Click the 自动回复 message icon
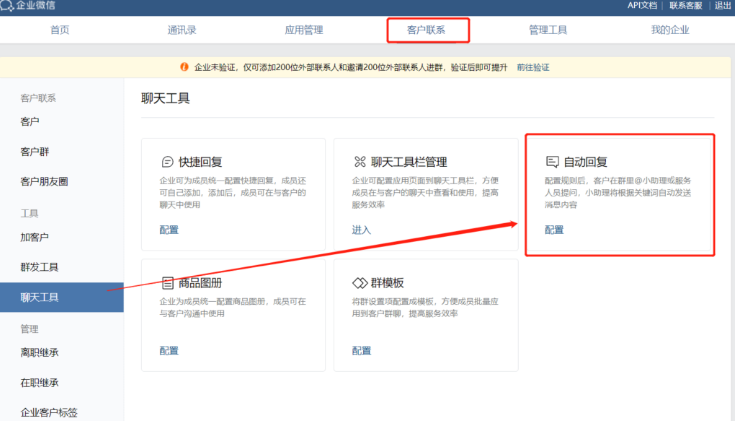The width and height of the screenshot is (735, 421). (551, 161)
